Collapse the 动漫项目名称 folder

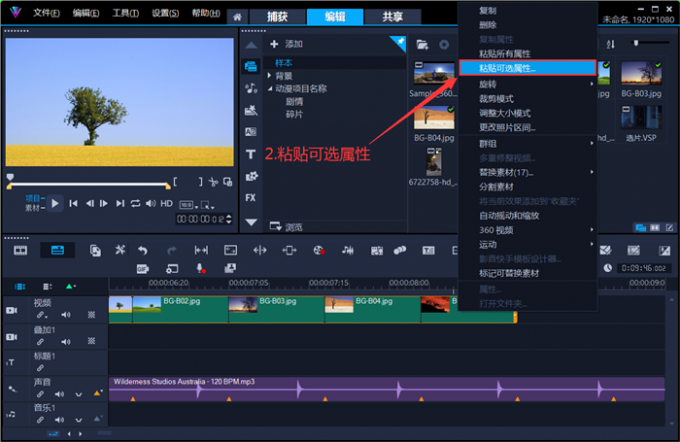tap(270, 88)
